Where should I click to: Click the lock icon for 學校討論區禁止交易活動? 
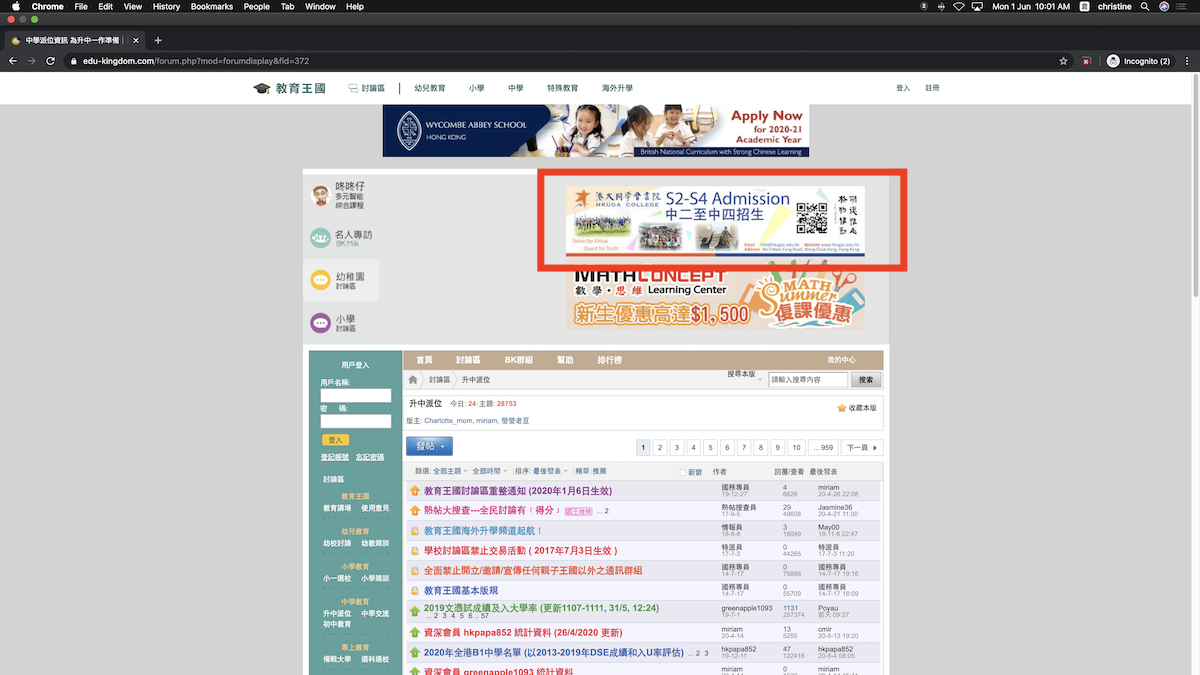[414, 551]
